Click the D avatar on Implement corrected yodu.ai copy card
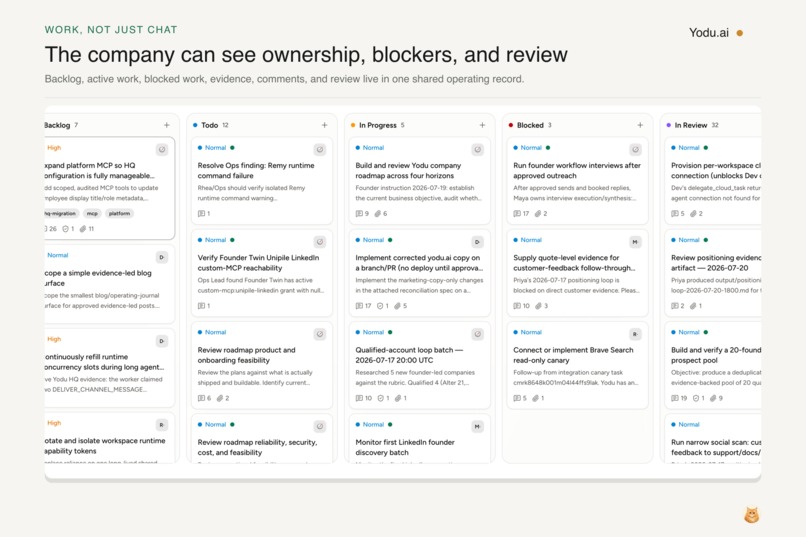The image size is (806, 537). [x=478, y=242]
